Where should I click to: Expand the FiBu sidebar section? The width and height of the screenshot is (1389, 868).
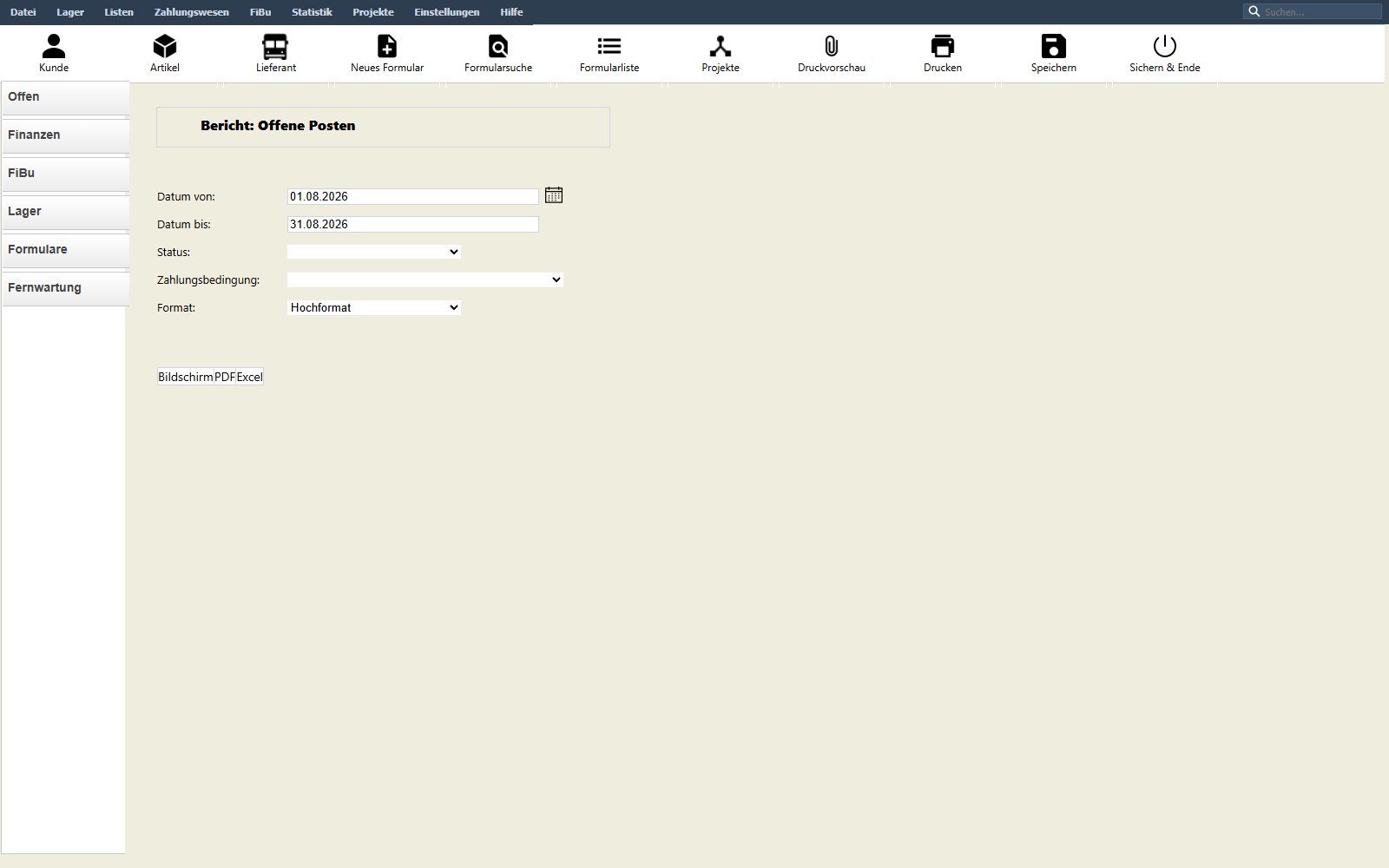tap(65, 174)
